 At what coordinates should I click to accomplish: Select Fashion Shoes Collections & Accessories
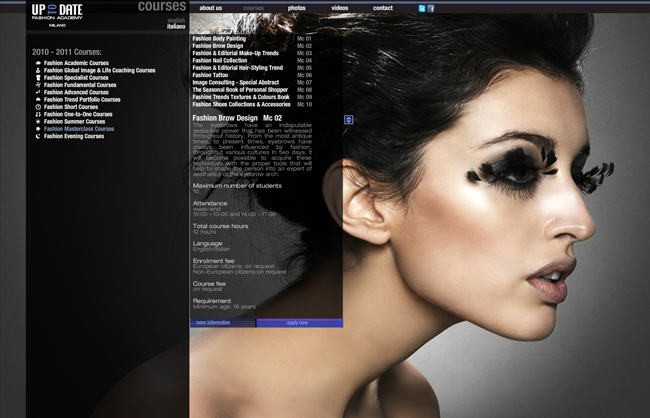click(252, 104)
